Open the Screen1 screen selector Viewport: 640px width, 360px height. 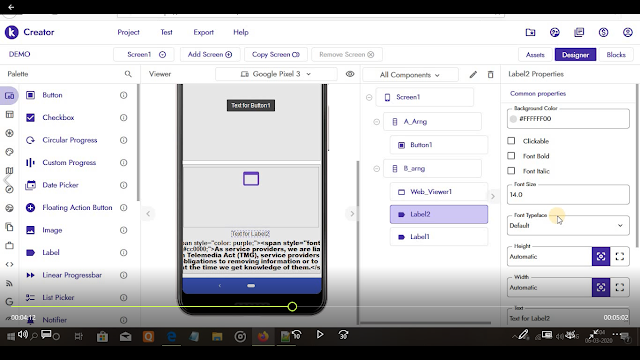tap(144, 54)
